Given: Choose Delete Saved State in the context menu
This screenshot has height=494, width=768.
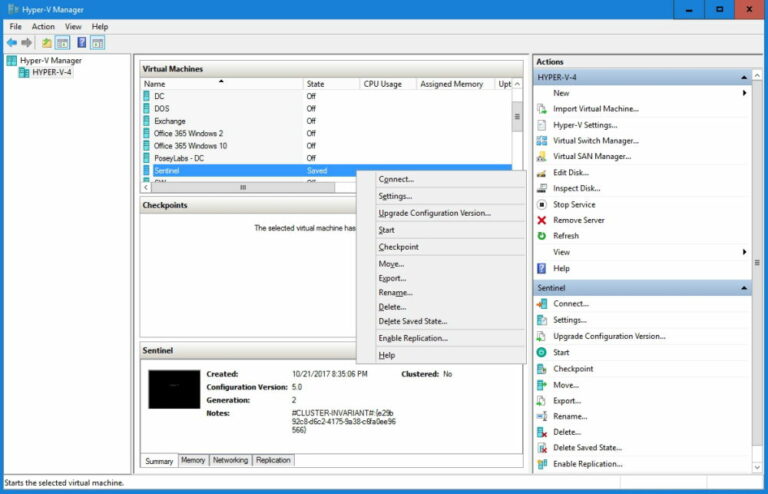Looking at the screenshot, I should point(412,321).
